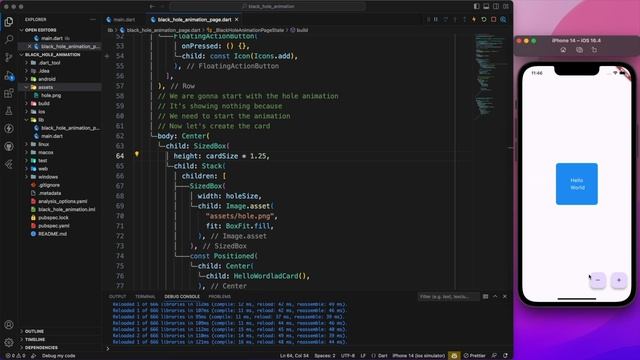This screenshot has height=360, width=640.
Task: Expand the Timeline section
Action: click(x=35, y=340)
